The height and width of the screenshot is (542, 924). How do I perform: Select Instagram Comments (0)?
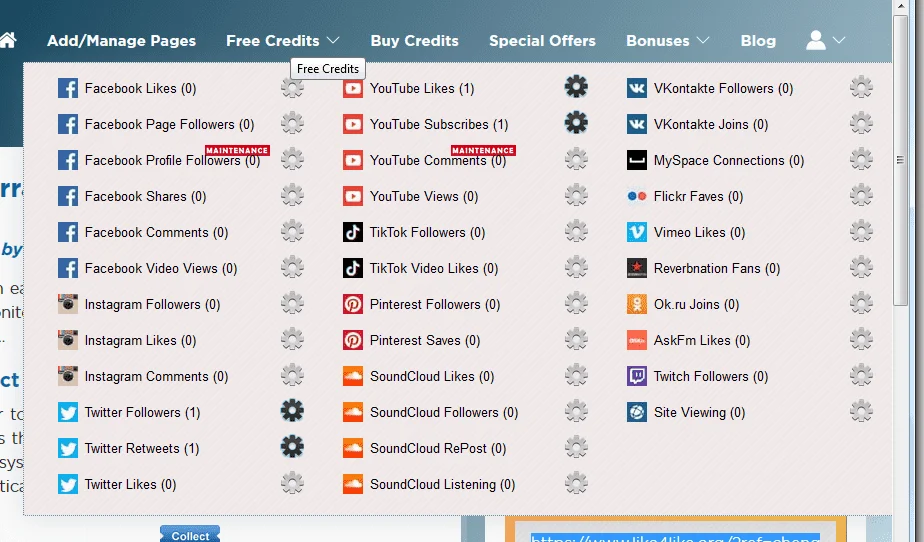tap(156, 376)
